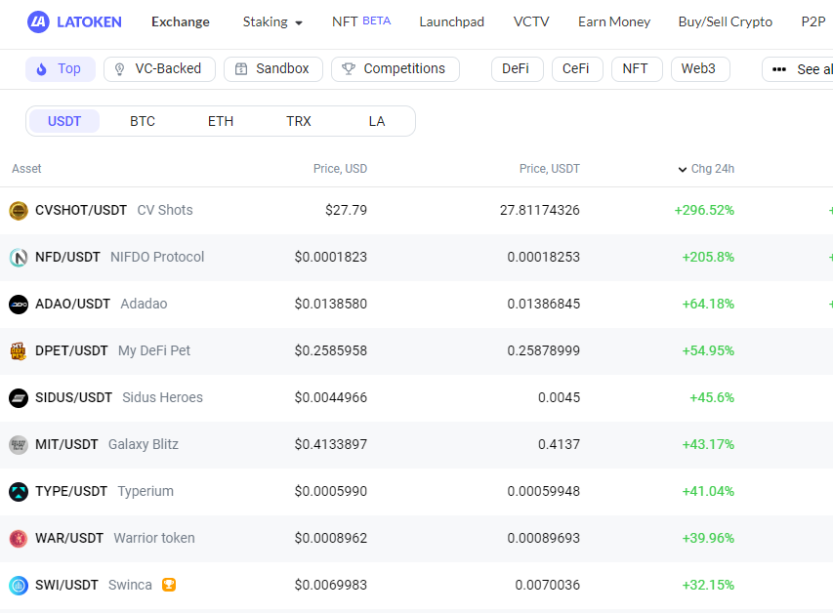Switch to the TRX market tab
Viewport: 833px width, 613px height.
coord(299,121)
